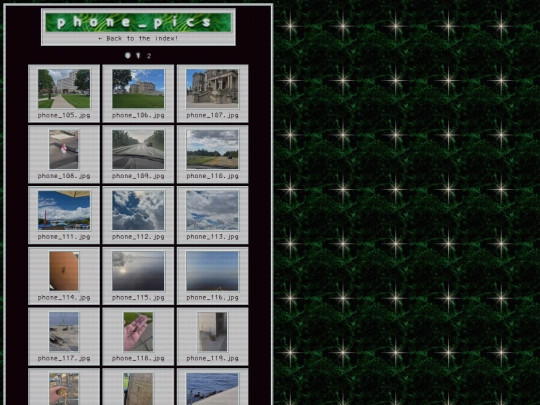Click the phone_119.jpg filename label
The height and width of the screenshot is (405, 540).
[x=212, y=359]
